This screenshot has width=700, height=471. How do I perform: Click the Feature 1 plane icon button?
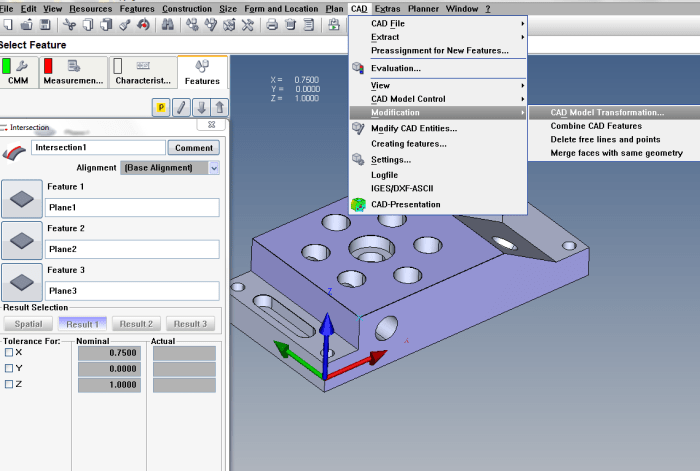pos(22,199)
